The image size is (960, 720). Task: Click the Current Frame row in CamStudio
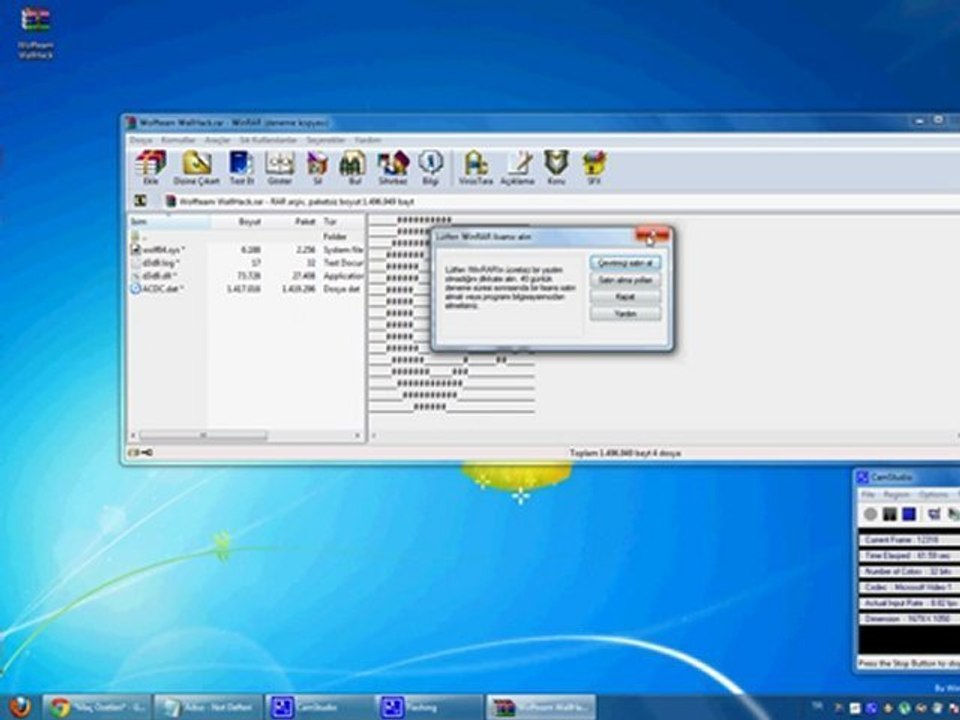910,540
